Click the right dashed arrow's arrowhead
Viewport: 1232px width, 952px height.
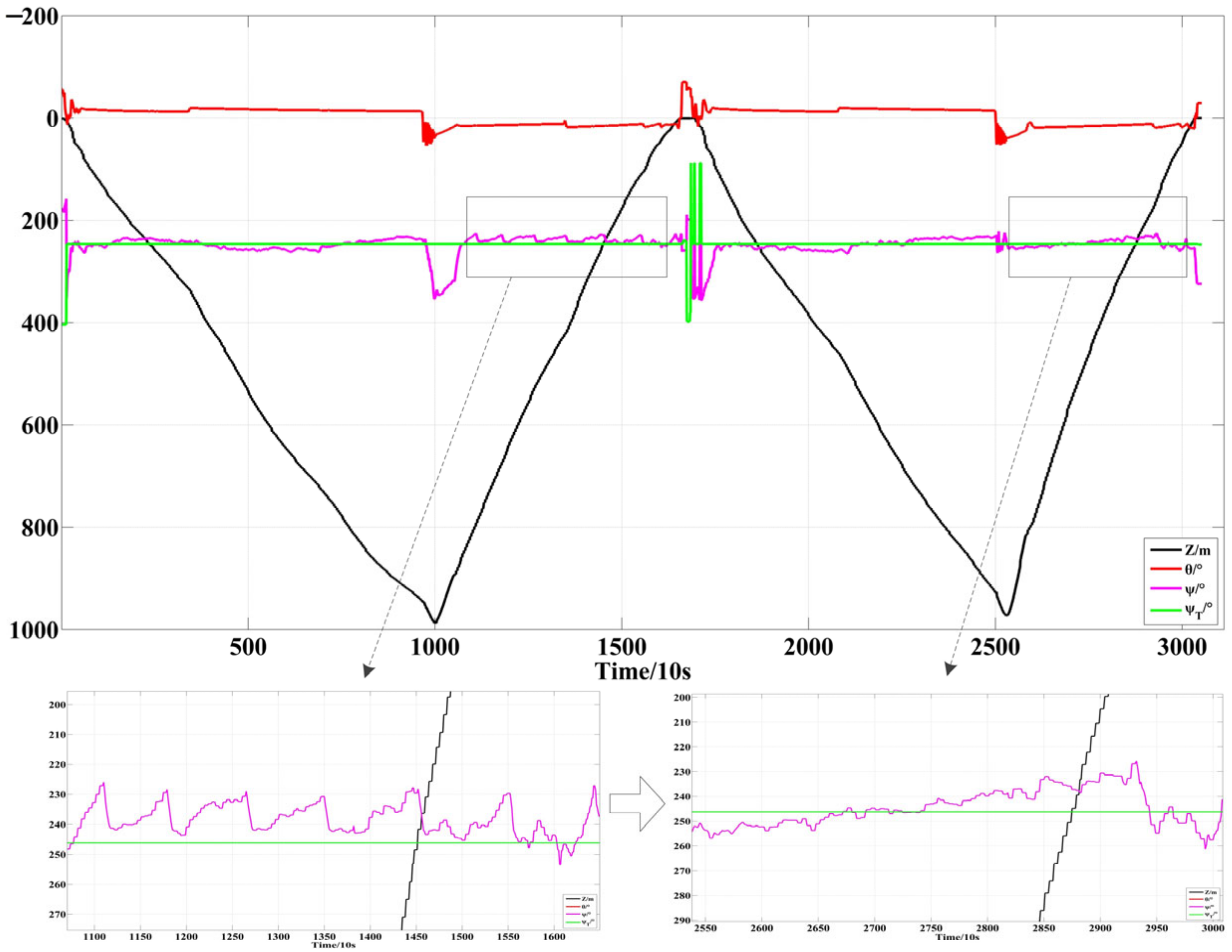[x=950, y=670]
